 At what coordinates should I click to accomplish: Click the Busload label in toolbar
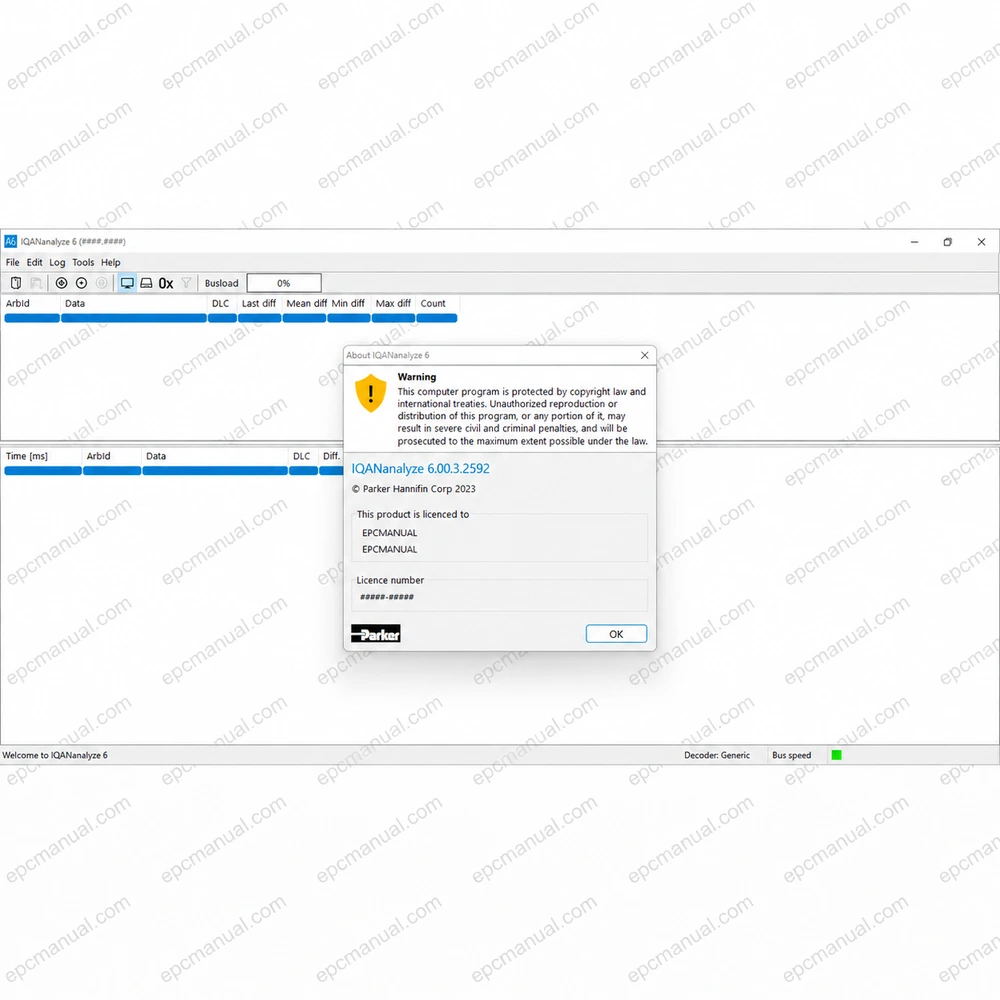[x=221, y=283]
